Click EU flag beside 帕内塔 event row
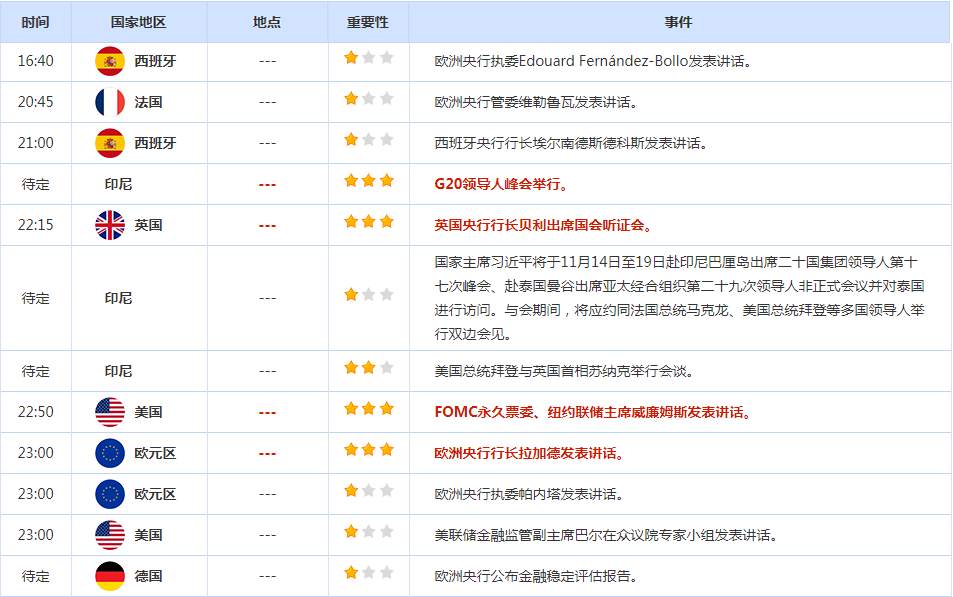This screenshot has width=953, height=597. 110,494
